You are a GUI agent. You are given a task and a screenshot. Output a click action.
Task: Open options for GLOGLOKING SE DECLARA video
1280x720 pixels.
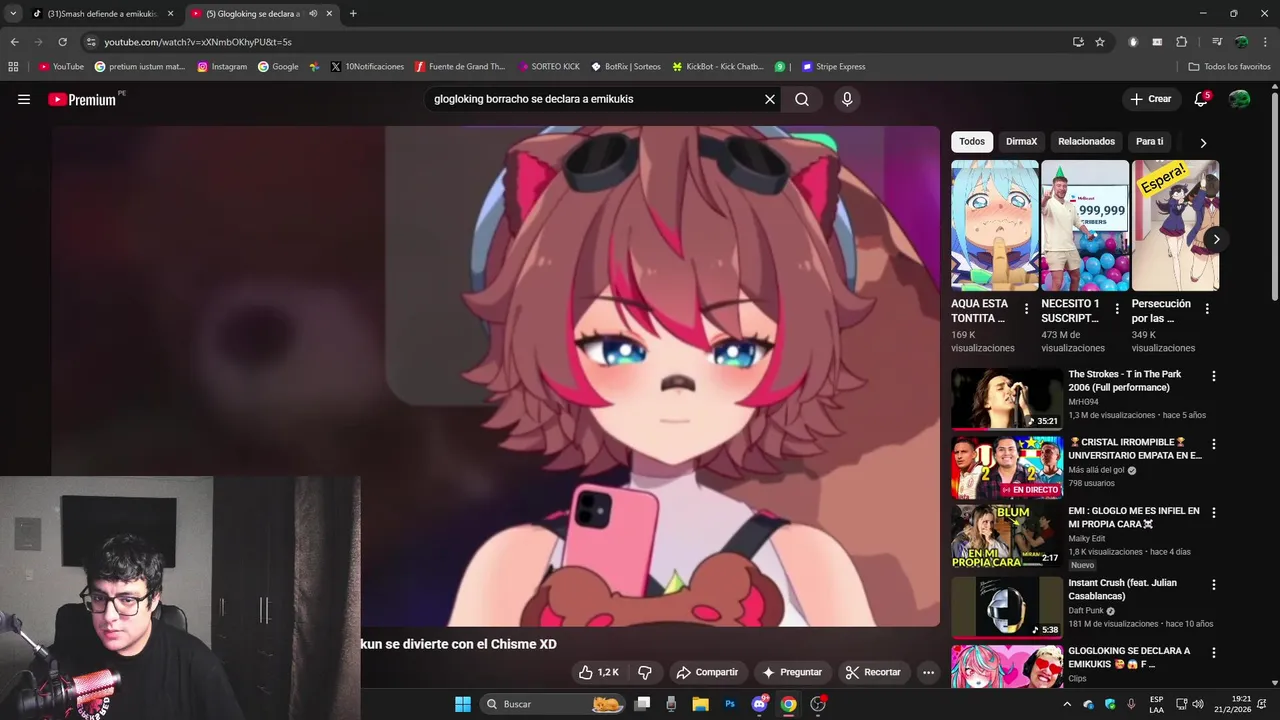1214,652
